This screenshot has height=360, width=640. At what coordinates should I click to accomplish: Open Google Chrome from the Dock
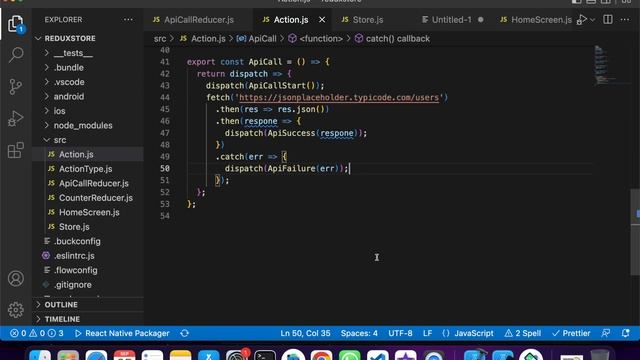click(321, 355)
